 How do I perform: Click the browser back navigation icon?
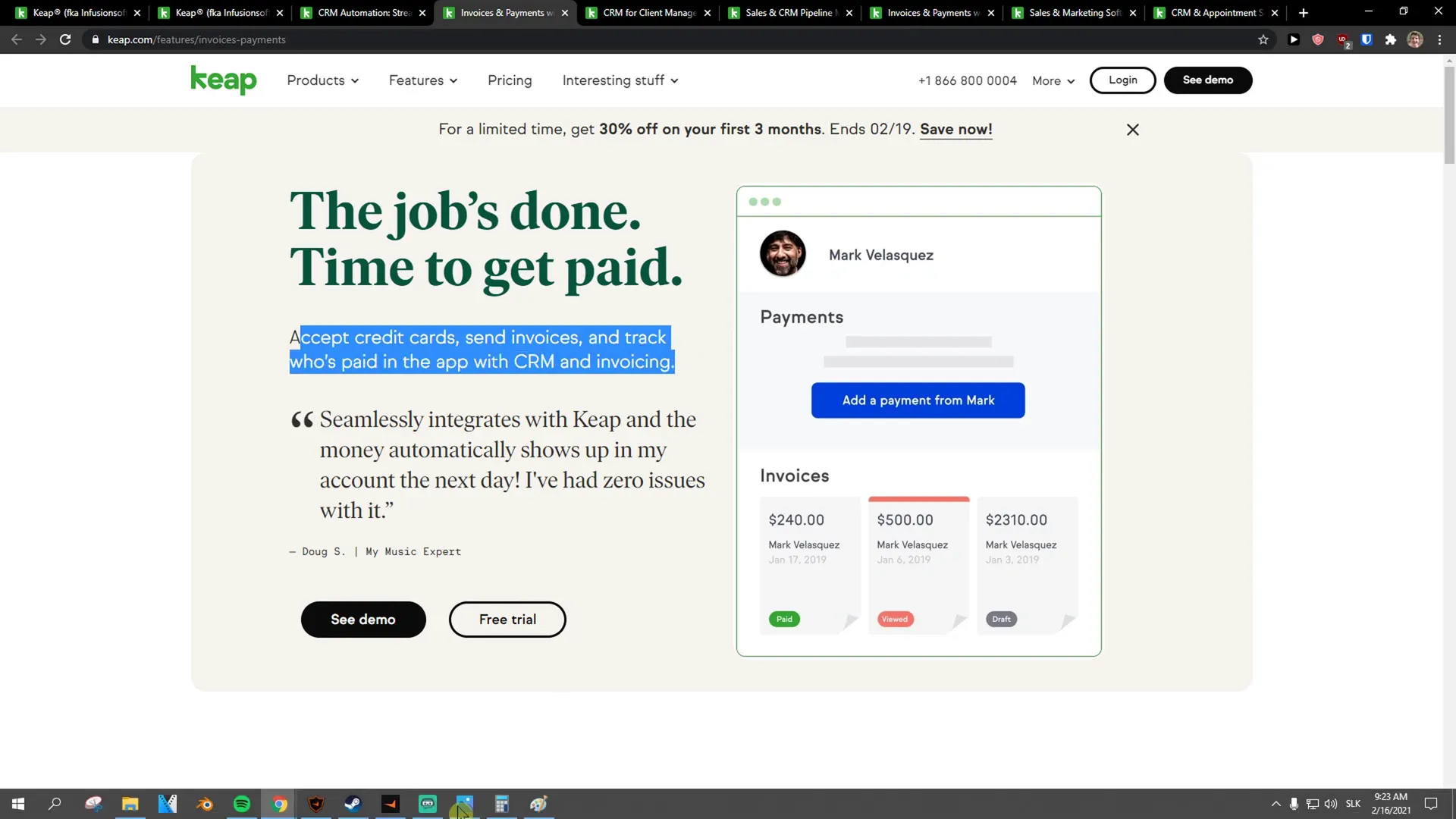(x=14, y=39)
